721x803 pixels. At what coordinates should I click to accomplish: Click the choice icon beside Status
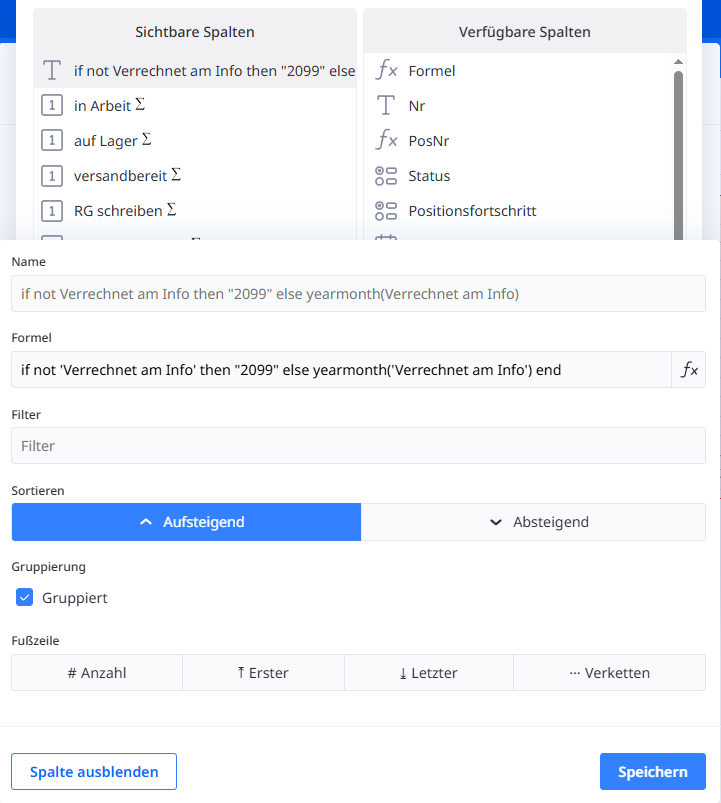point(386,176)
